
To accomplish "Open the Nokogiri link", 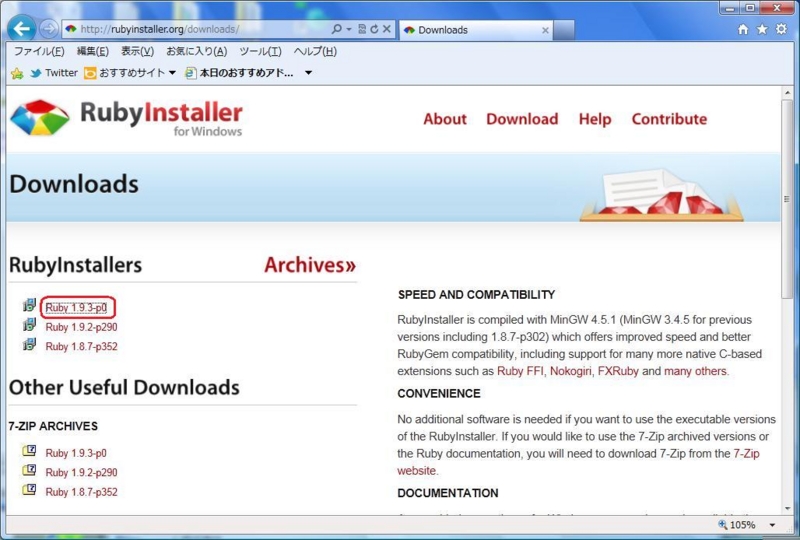I will [x=570, y=371].
